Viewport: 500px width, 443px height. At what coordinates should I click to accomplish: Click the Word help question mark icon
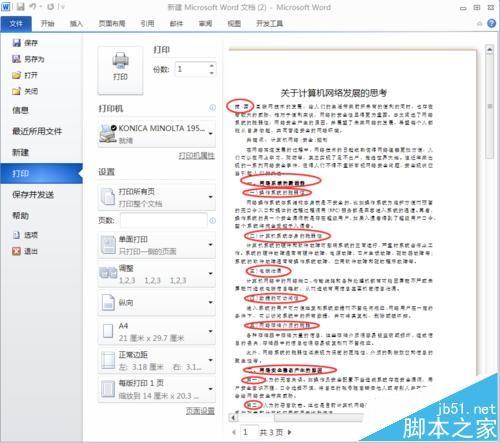coord(491,23)
